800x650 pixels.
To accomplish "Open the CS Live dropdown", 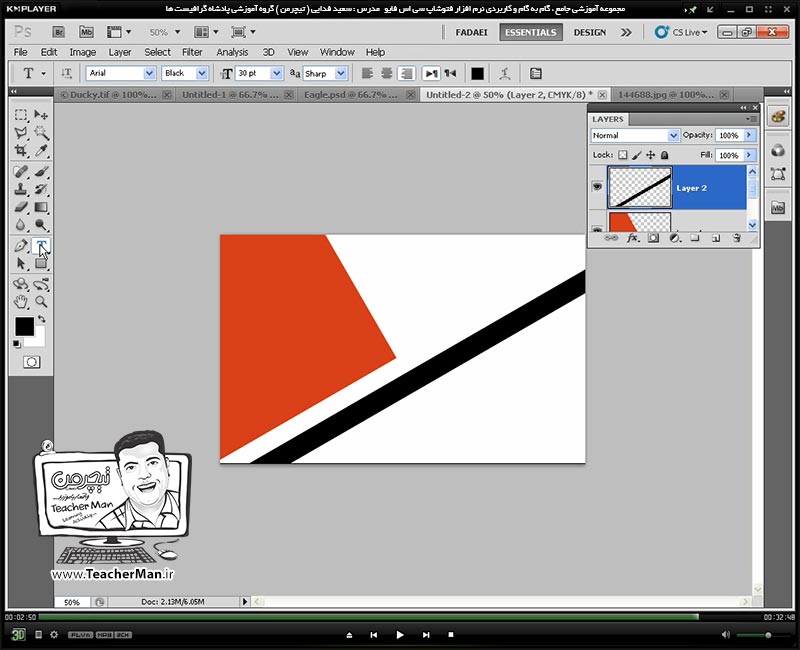I will click(x=682, y=32).
